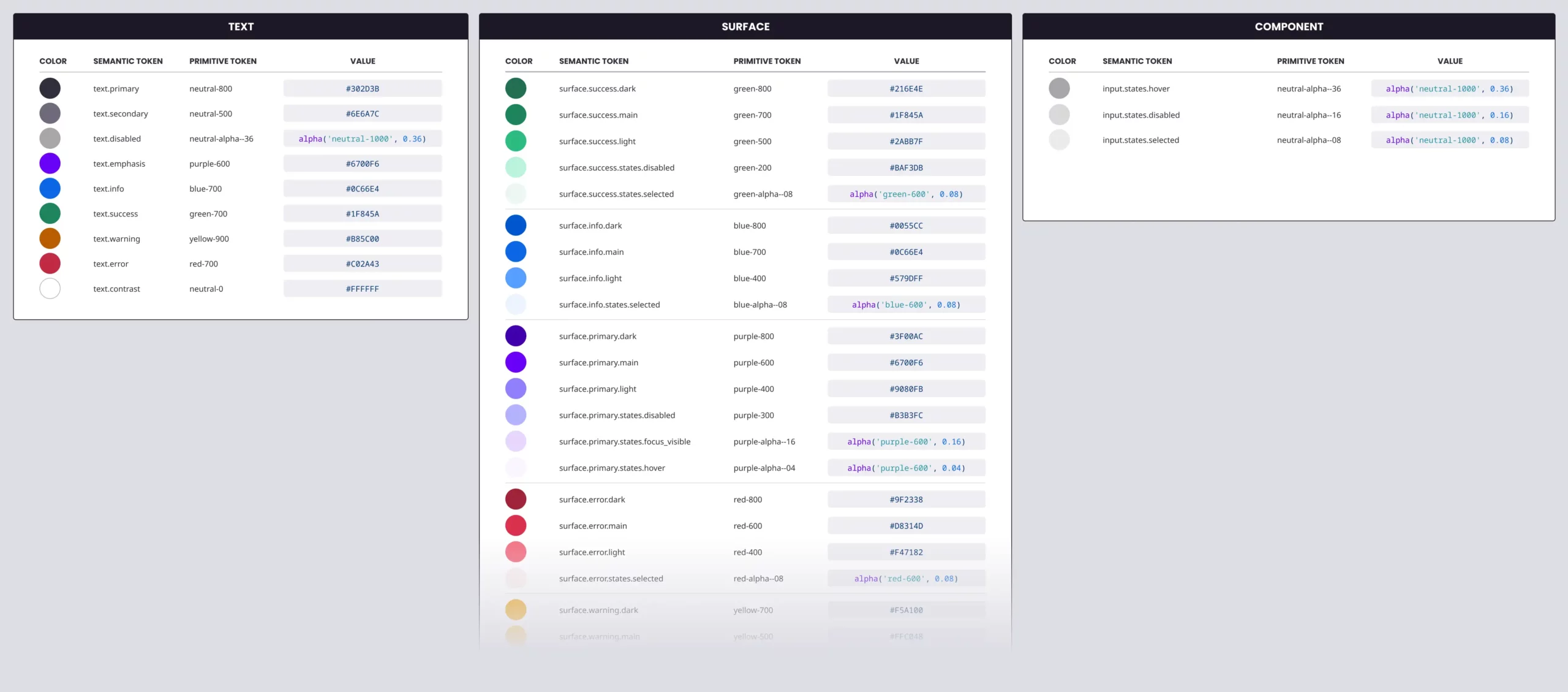Click the yellow-900 primitive token
The width and height of the screenshot is (1568, 692).
pos(209,238)
